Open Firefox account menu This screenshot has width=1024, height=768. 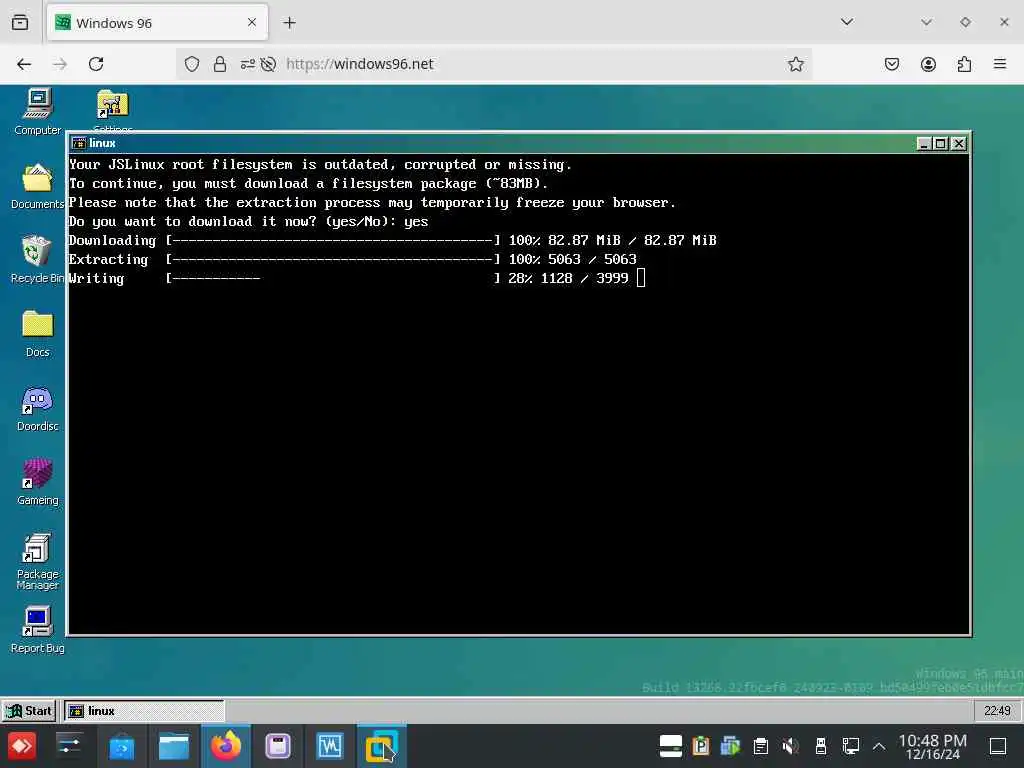[928, 64]
